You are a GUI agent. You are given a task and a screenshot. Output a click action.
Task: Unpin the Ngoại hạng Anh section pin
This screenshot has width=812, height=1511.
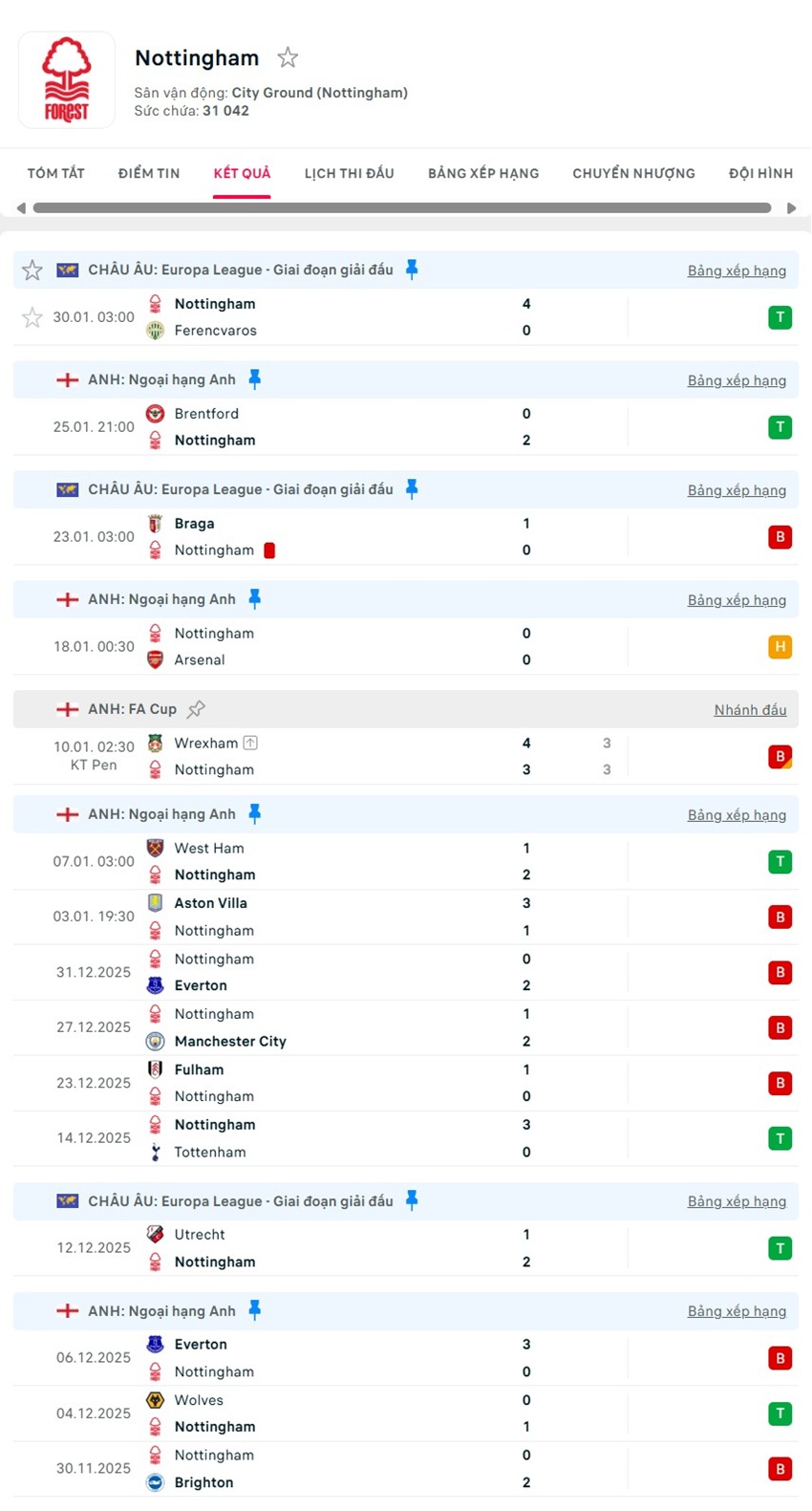tap(255, 379)
